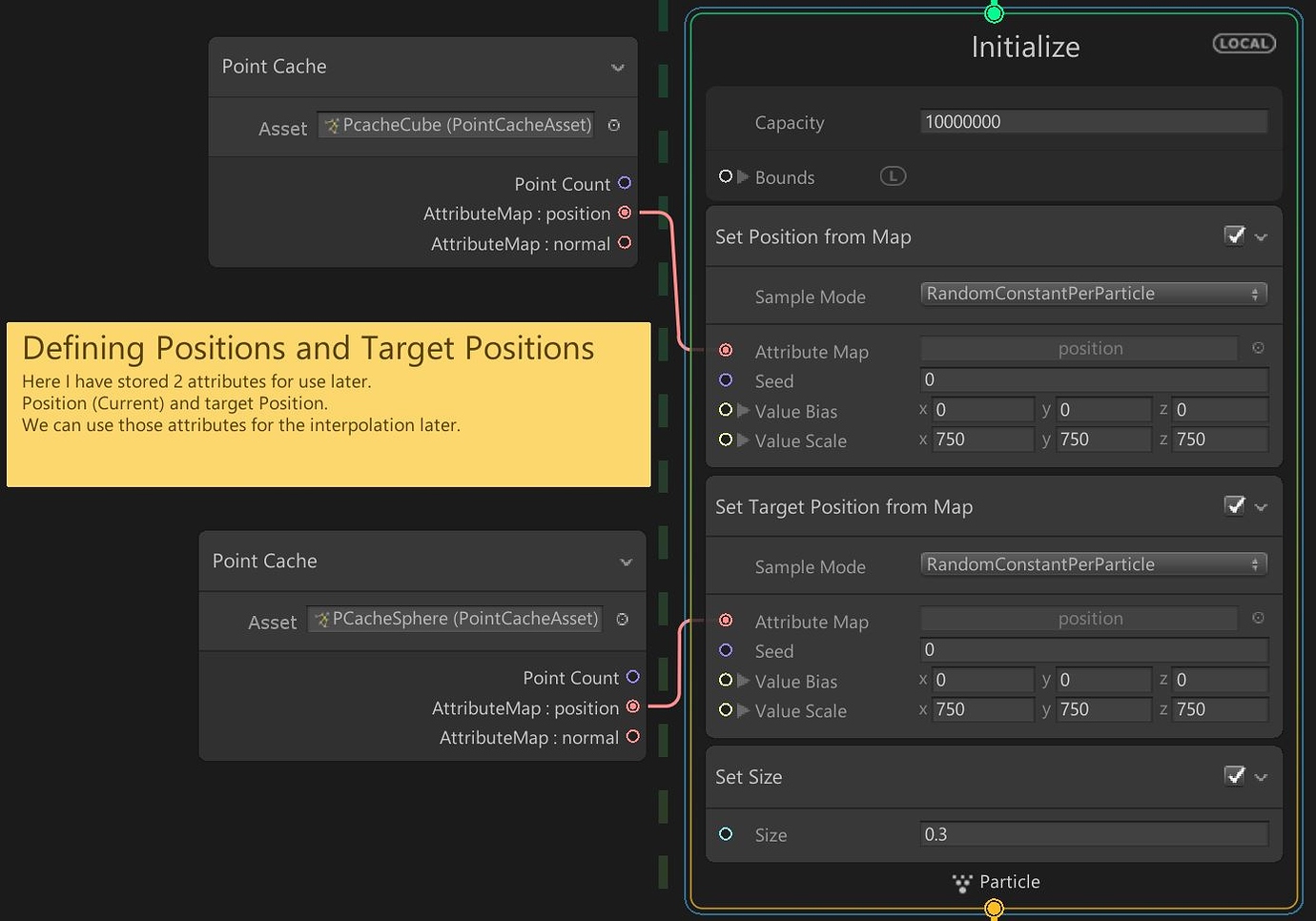Click attribute map picker in Set Target Position
The image size is (1316, 921).
tap(1258, 618)
